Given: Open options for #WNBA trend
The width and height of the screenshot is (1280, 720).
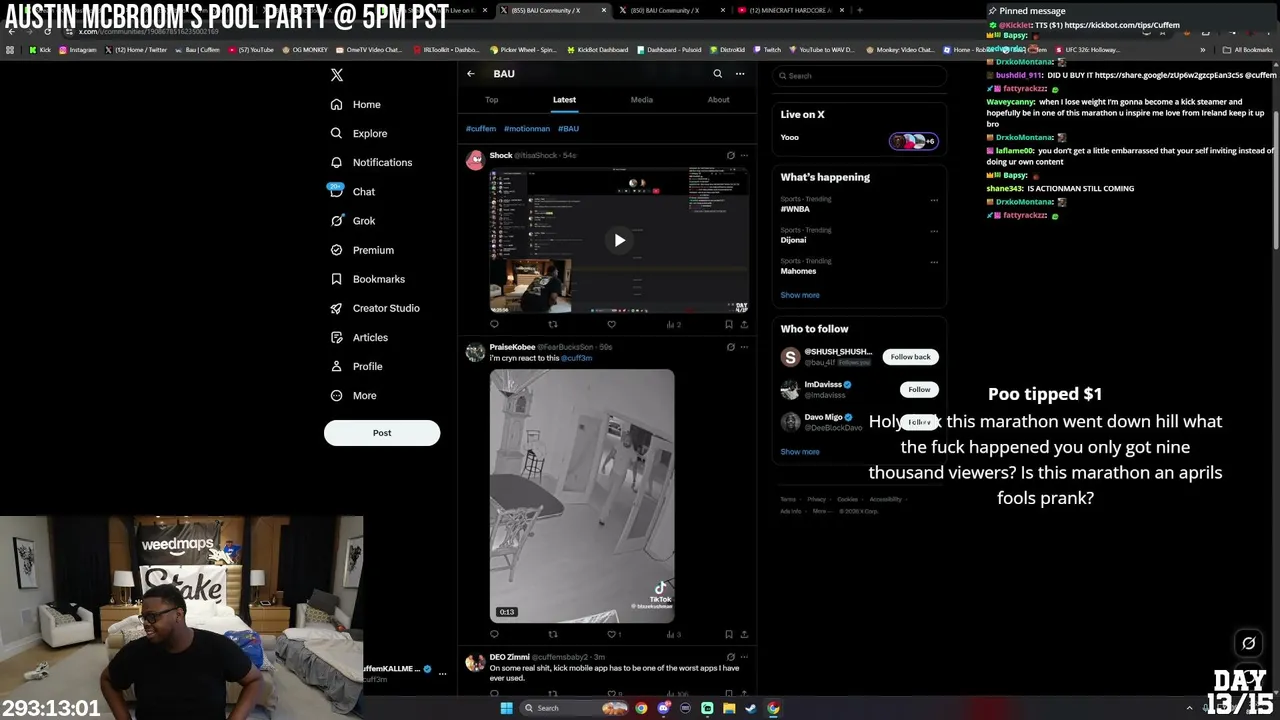Looking at the screenshot, I should click(934, 199).
